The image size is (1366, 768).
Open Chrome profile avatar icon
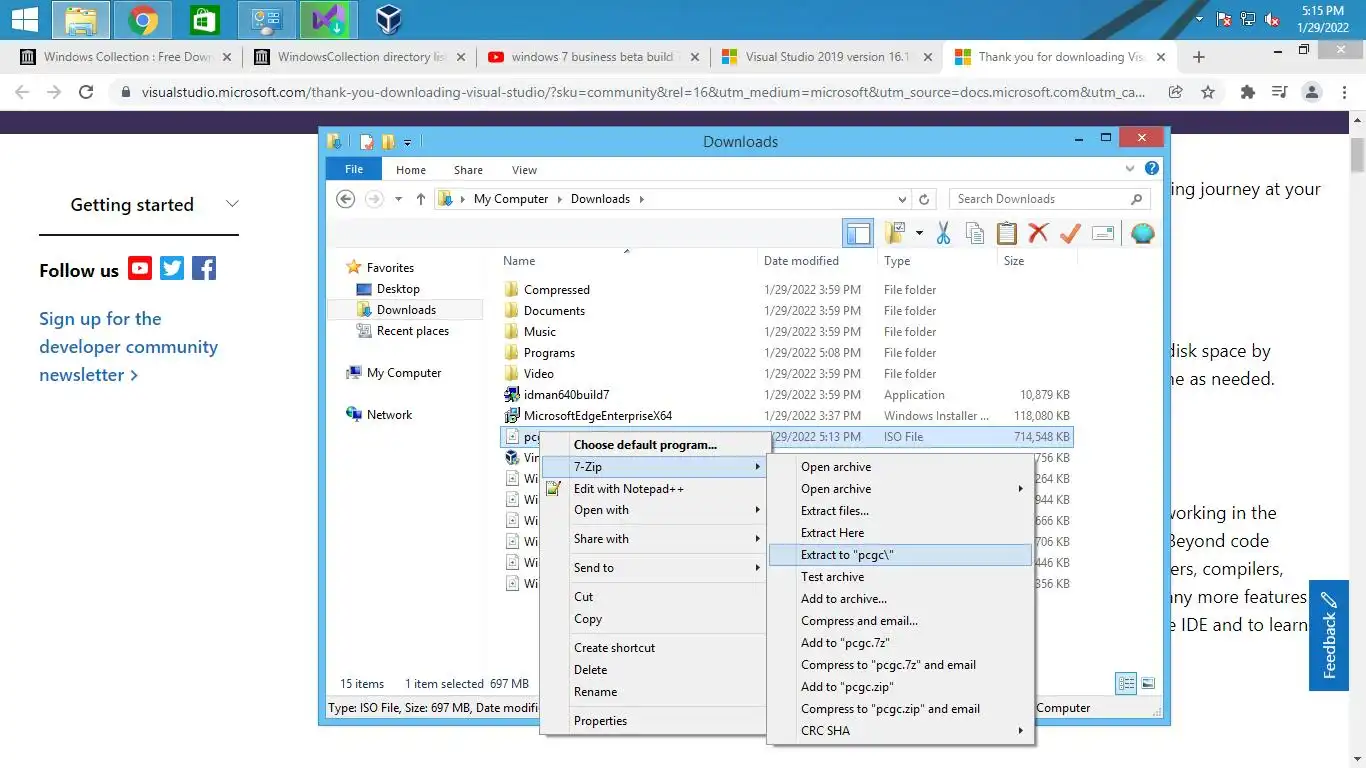[x=1312, y=92]
